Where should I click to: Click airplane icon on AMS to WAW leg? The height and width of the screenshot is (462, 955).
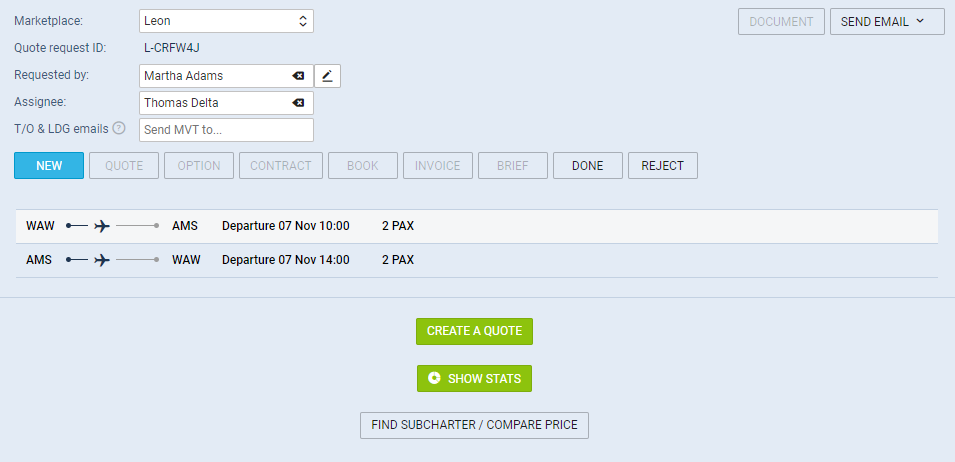102,261
